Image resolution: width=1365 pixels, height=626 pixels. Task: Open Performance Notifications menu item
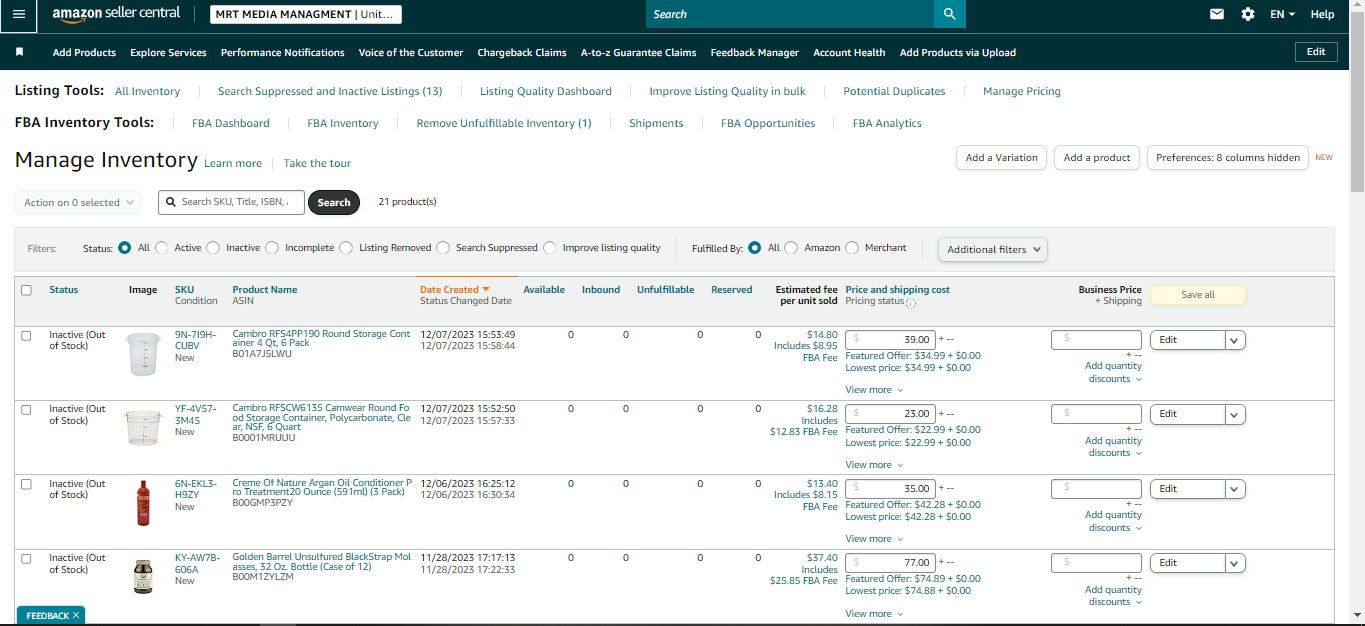[x=282, y=52]
